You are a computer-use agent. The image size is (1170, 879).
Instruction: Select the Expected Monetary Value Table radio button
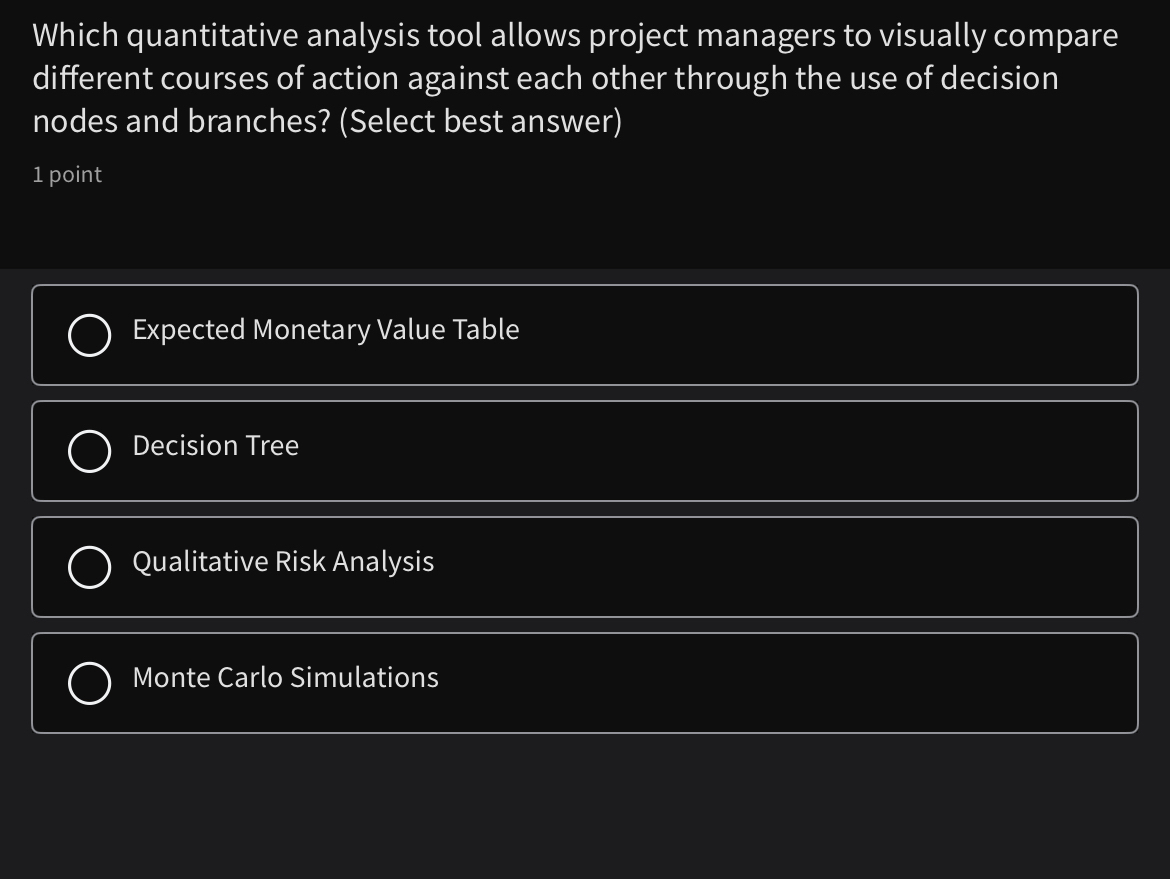click(x=90, y=335)
